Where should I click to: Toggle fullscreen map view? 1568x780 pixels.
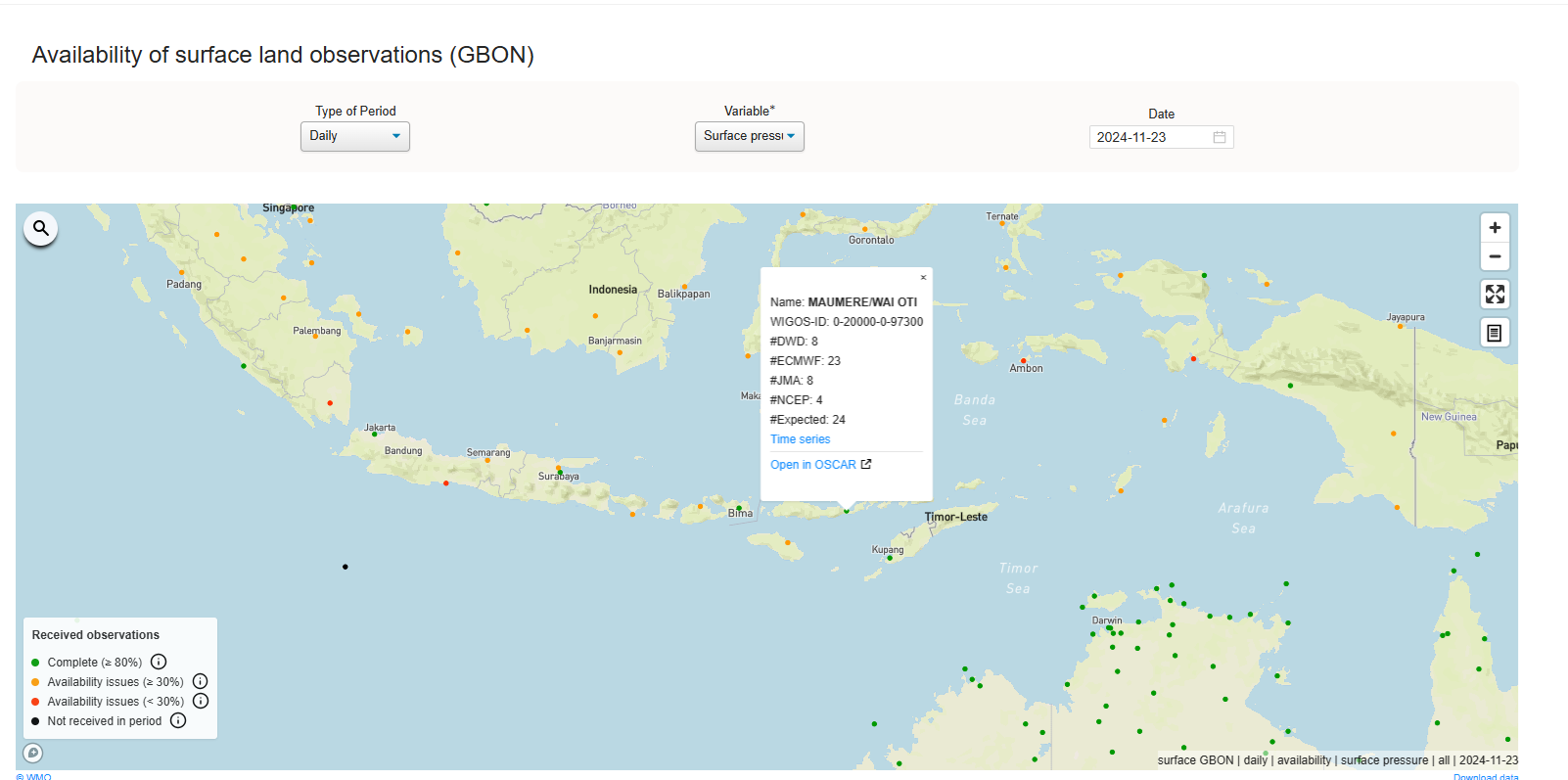(x=1495, y=294)
